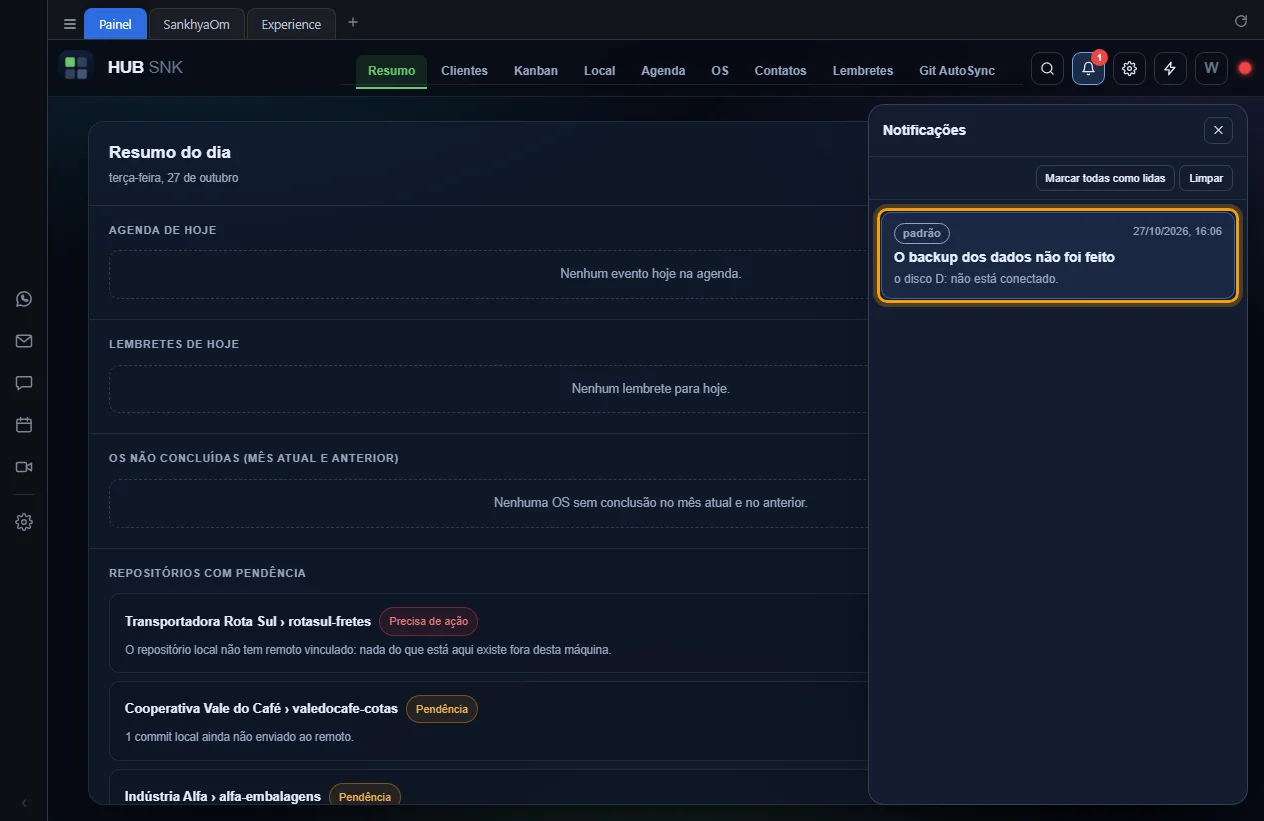Open calendar icon in left sidebar
The height and width of the screenshot is (821, 1264).
tap(24, 425)
